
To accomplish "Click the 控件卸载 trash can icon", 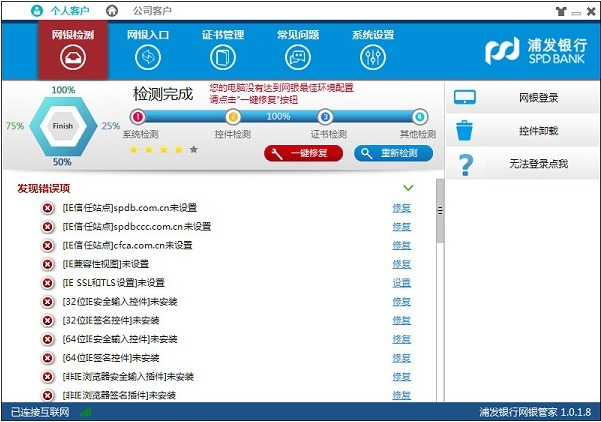I will [x=465, y=131].
